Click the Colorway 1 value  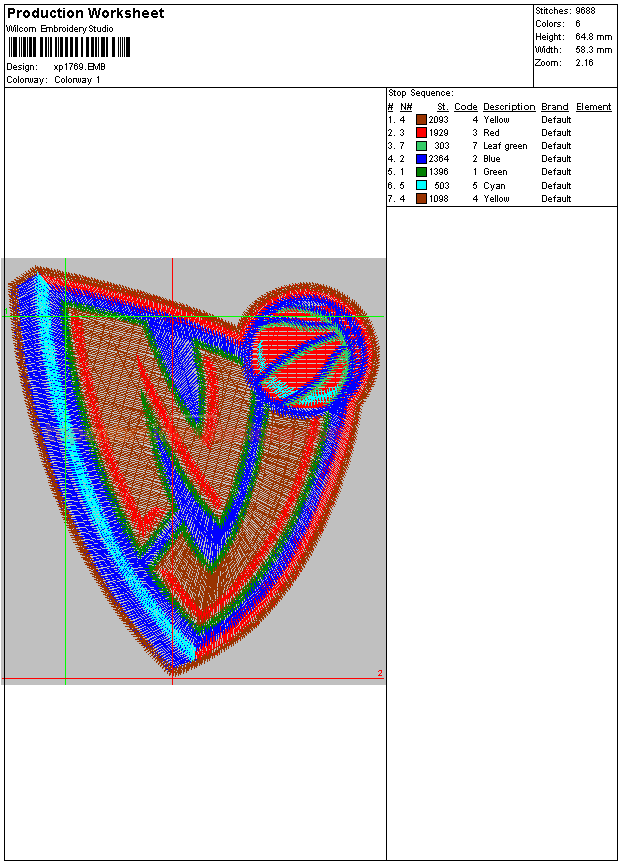pos(77,80)
